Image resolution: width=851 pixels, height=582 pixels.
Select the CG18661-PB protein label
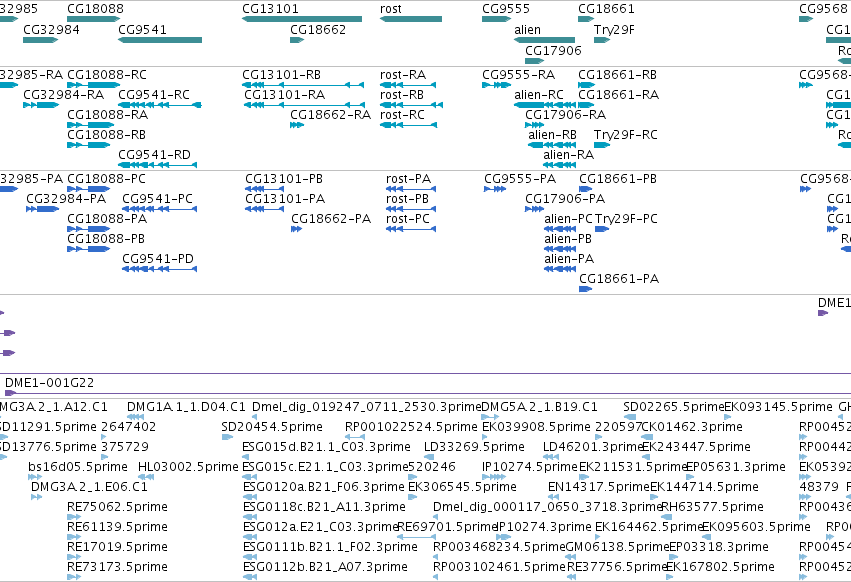618,179
